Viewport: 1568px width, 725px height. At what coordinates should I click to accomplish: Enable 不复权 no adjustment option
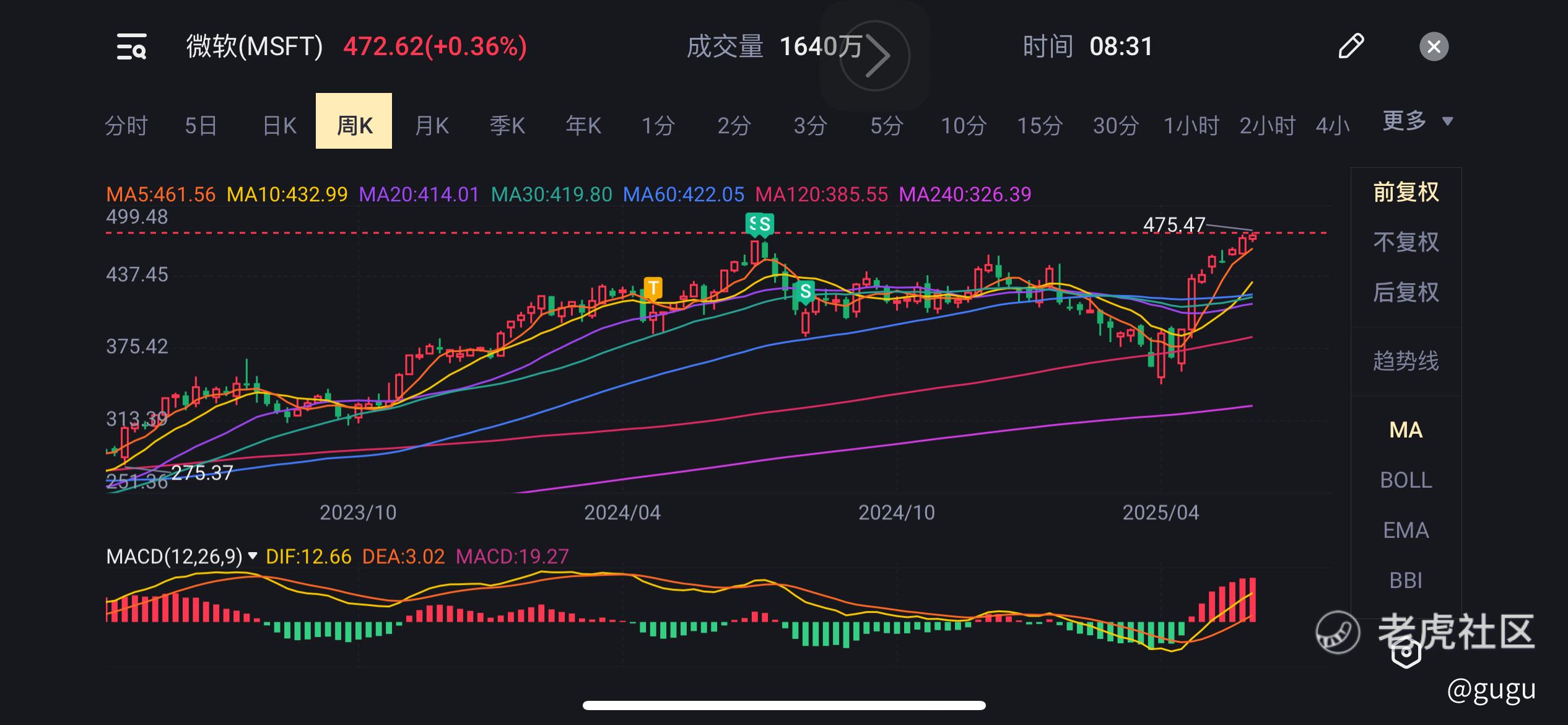[1406, 242]
